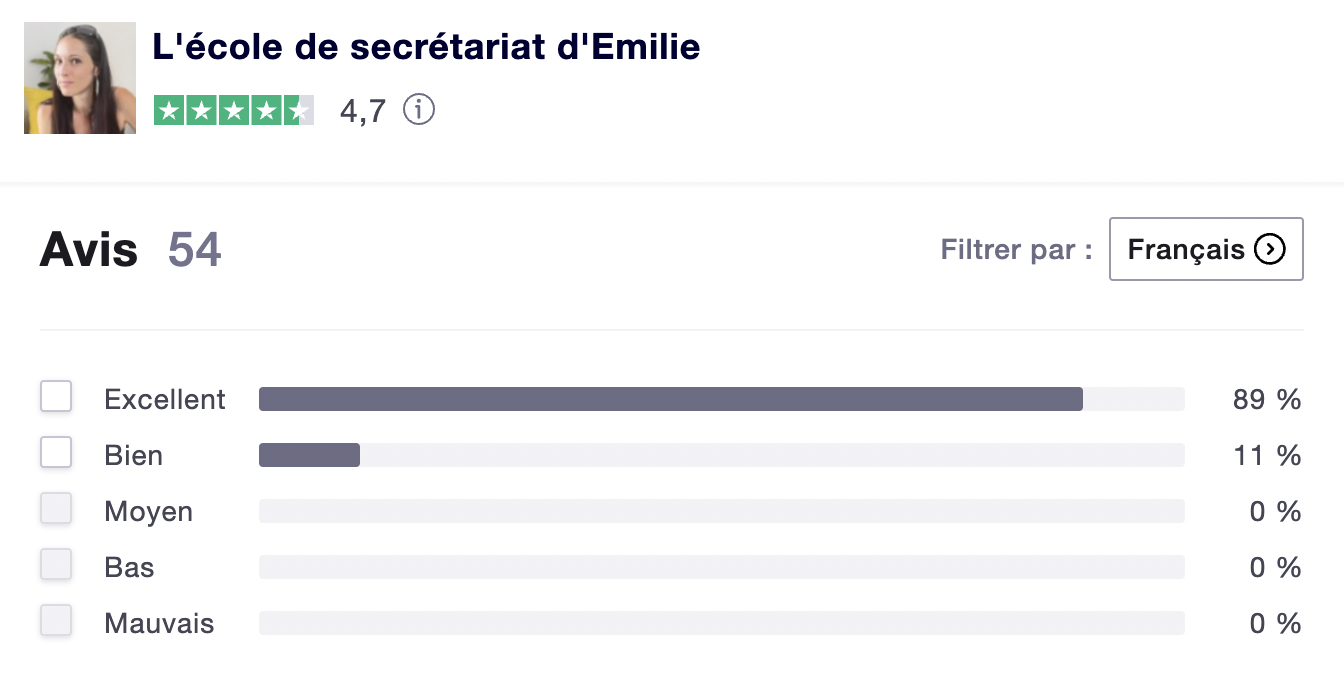Click the 89 % percentage value
The height and width of the screenshot is (682, 1344).
pos(1267,400)
